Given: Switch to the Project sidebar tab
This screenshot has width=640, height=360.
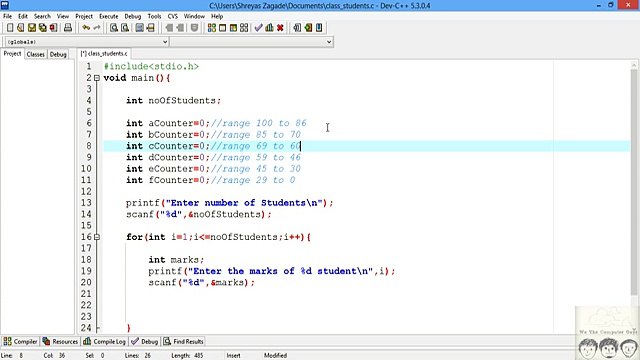Looking at the screenshot, I should click(12, 54).
